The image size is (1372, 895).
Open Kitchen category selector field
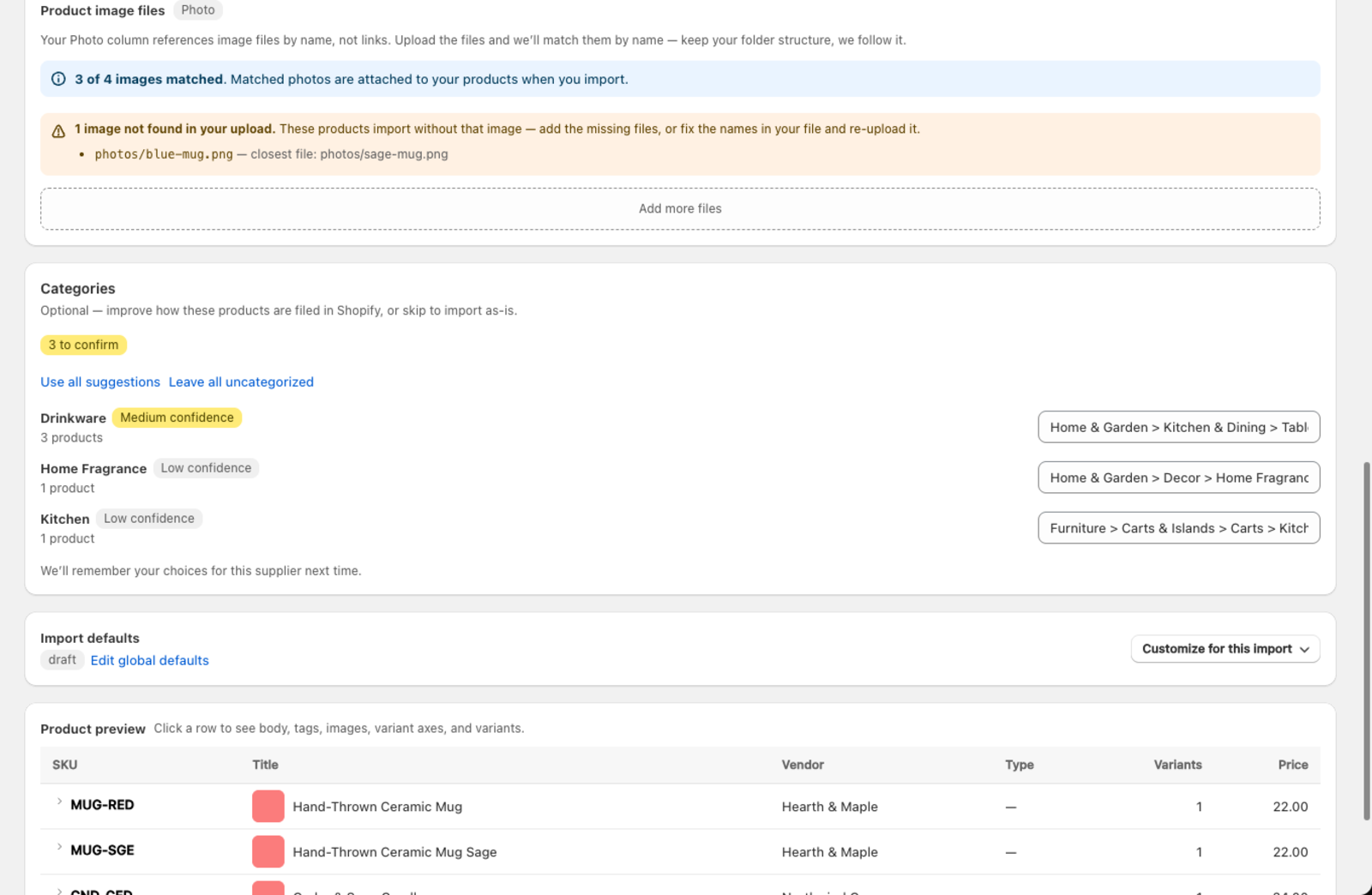1179,528
